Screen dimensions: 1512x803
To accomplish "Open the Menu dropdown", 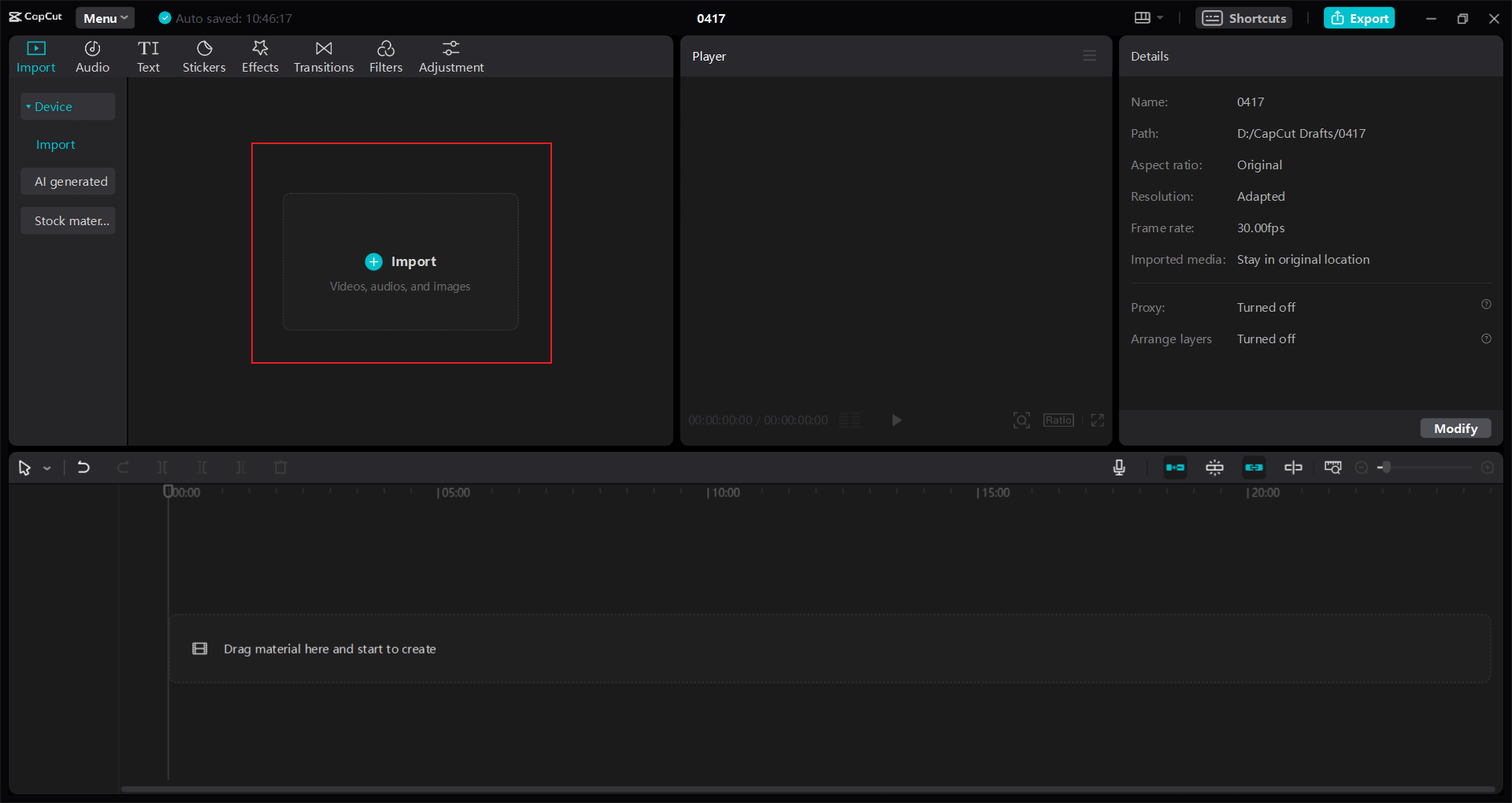I will point(105,17).
